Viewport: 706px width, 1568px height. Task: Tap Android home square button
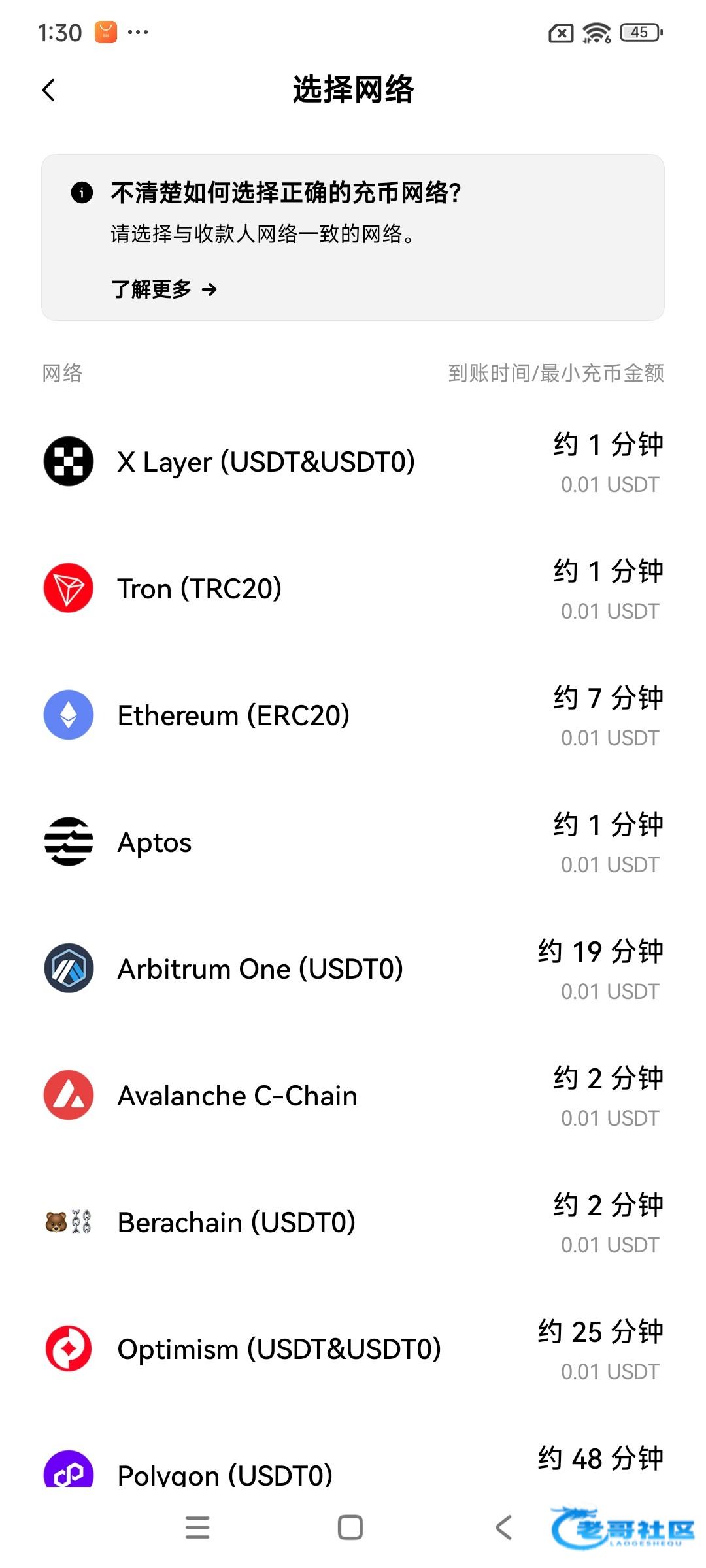pyautogui.click(x=350, y=1527)
